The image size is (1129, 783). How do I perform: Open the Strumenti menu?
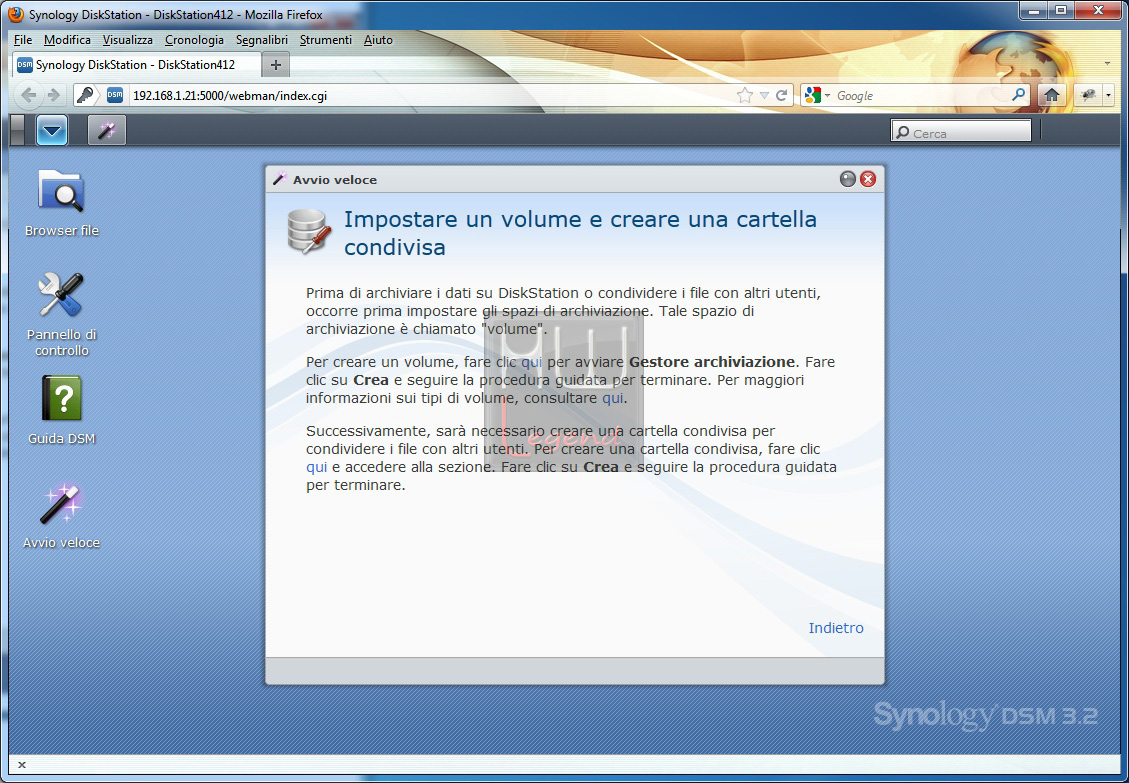[x=325, y=40]
